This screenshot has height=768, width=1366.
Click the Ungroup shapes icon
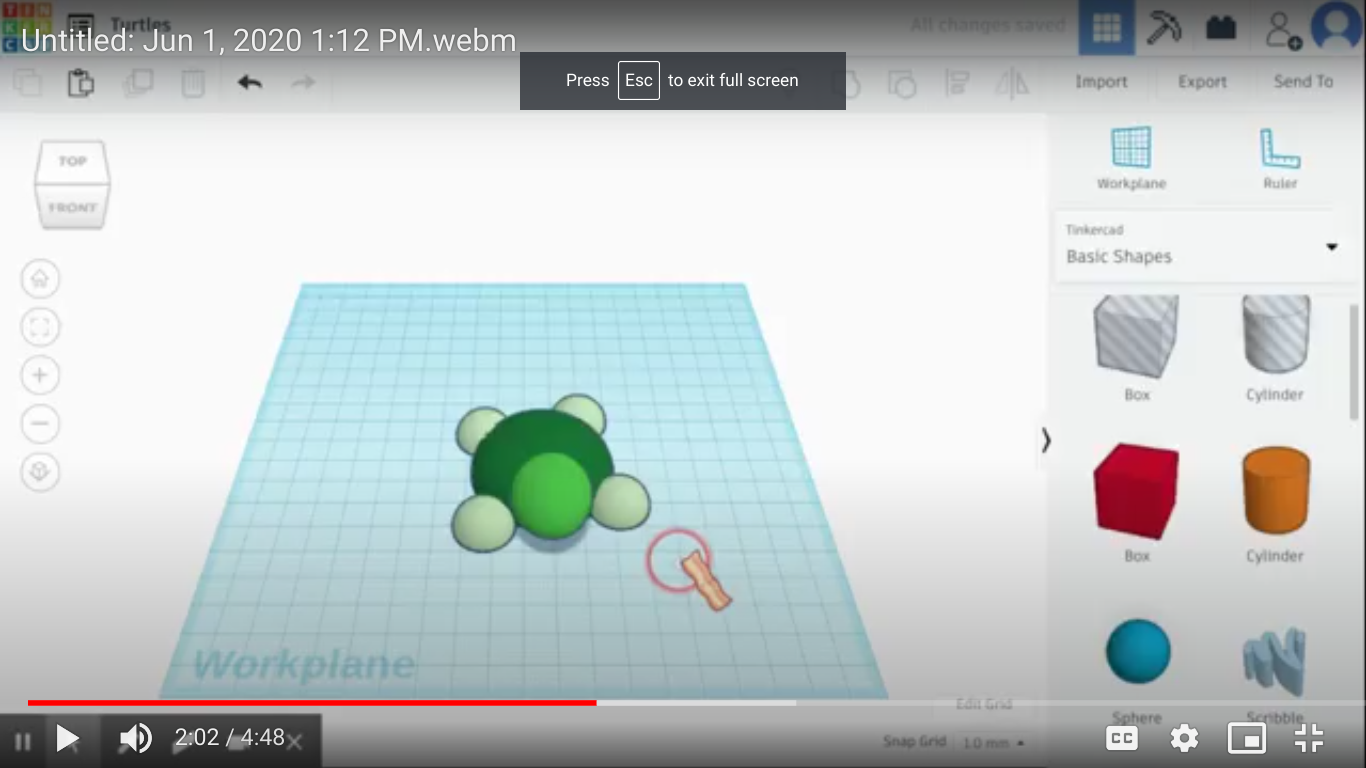point(902,84)
